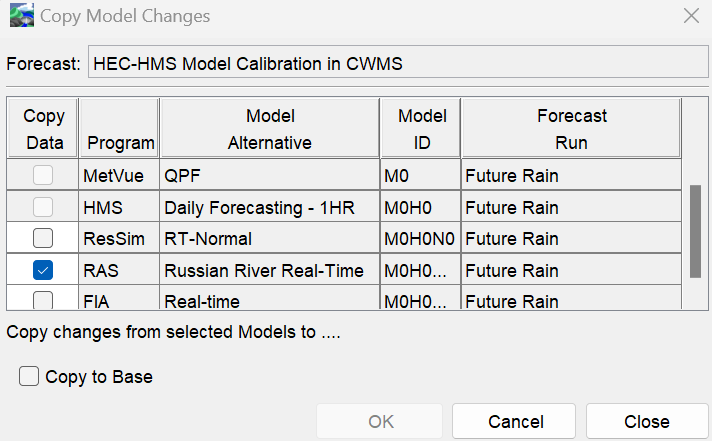Click Future Rain in the RAS row
The height and width of the screenshot is (441, 712).
tap(571, 270)
